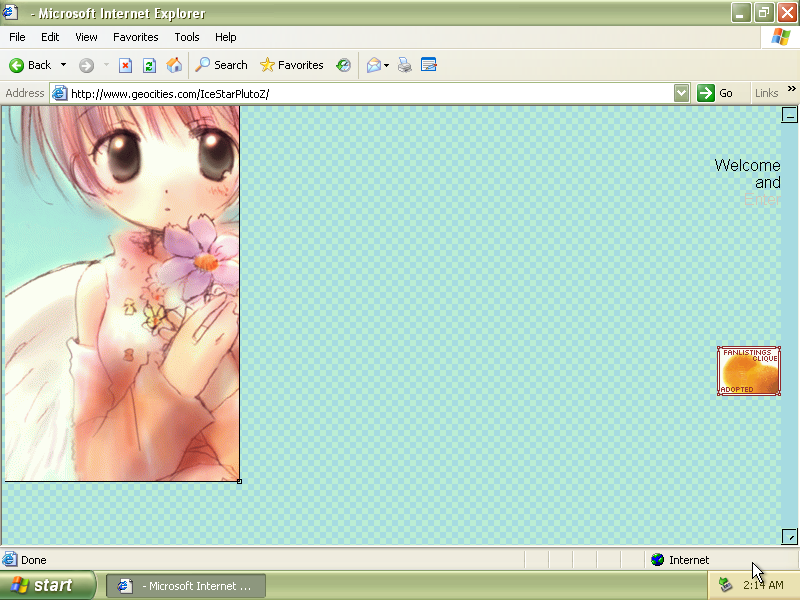This screenshot has height=600, width=800.
Task: Open the File menu
Action: click(x=17, y=37)
